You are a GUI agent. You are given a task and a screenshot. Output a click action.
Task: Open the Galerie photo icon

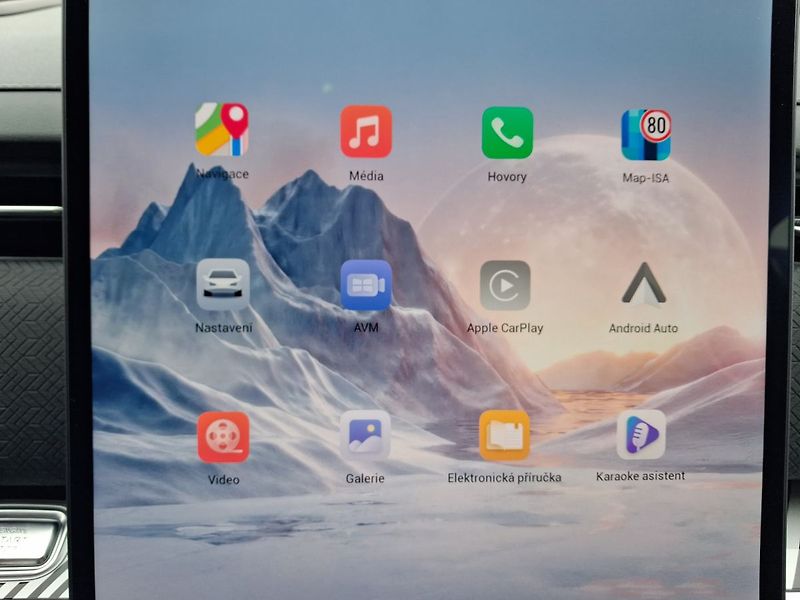coord(365,435)
